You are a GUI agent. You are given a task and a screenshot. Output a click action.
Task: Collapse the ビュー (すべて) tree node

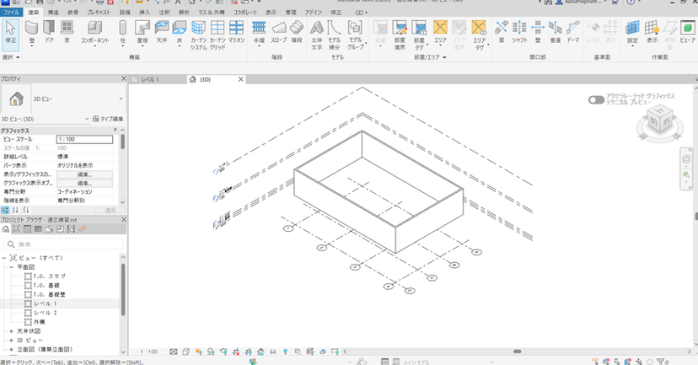point(4,258)
